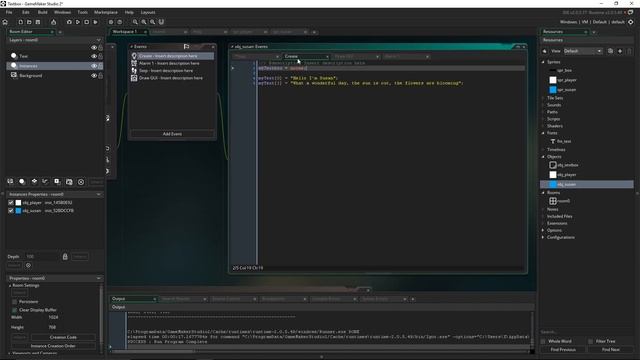Add a new asset layer icon
Viewport: 640px width, 360px height.
(57, 182)
